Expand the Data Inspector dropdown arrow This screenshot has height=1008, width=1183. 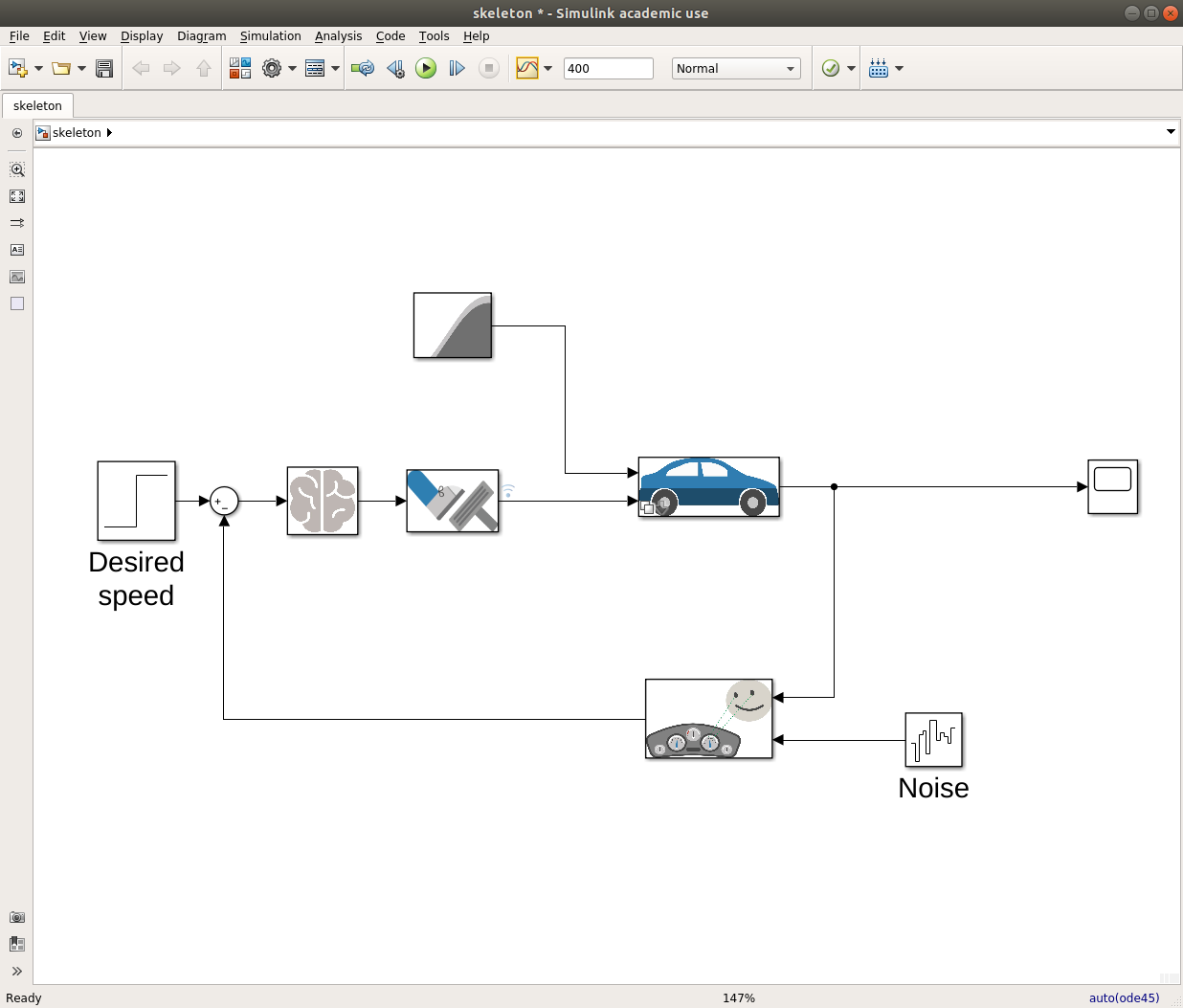[548, 68]
